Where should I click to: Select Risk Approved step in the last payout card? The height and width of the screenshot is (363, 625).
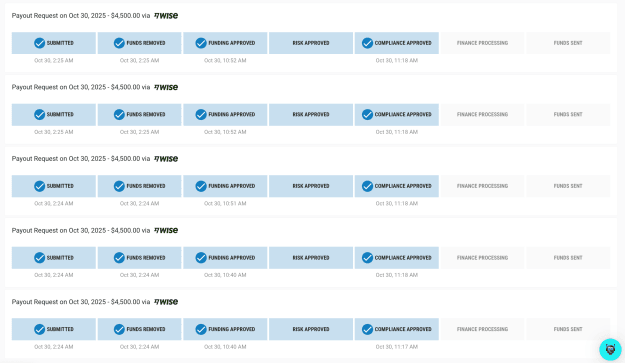pyautogui.click(x=311, y=329)
